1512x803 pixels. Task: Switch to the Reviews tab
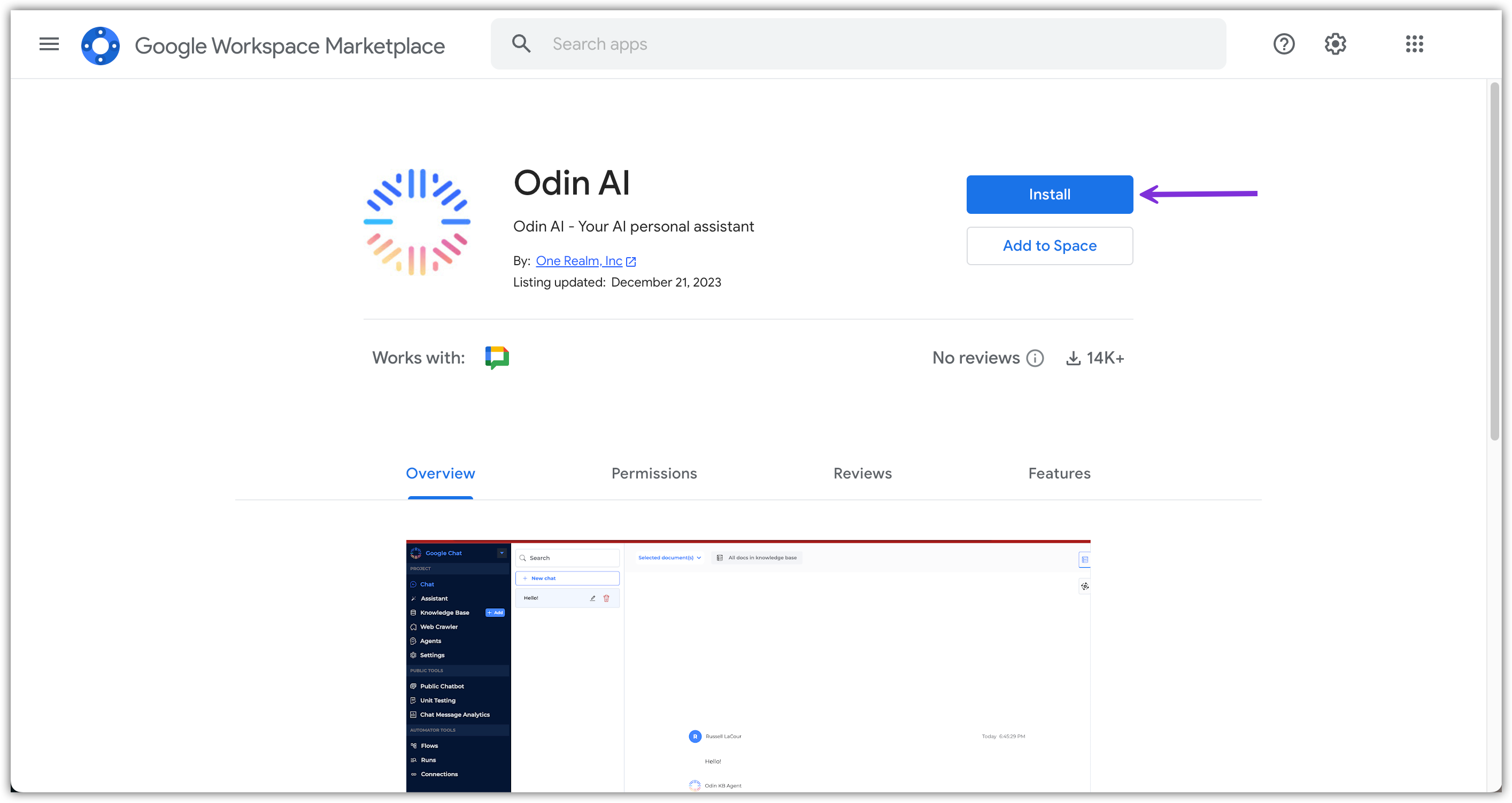[862, 473]
